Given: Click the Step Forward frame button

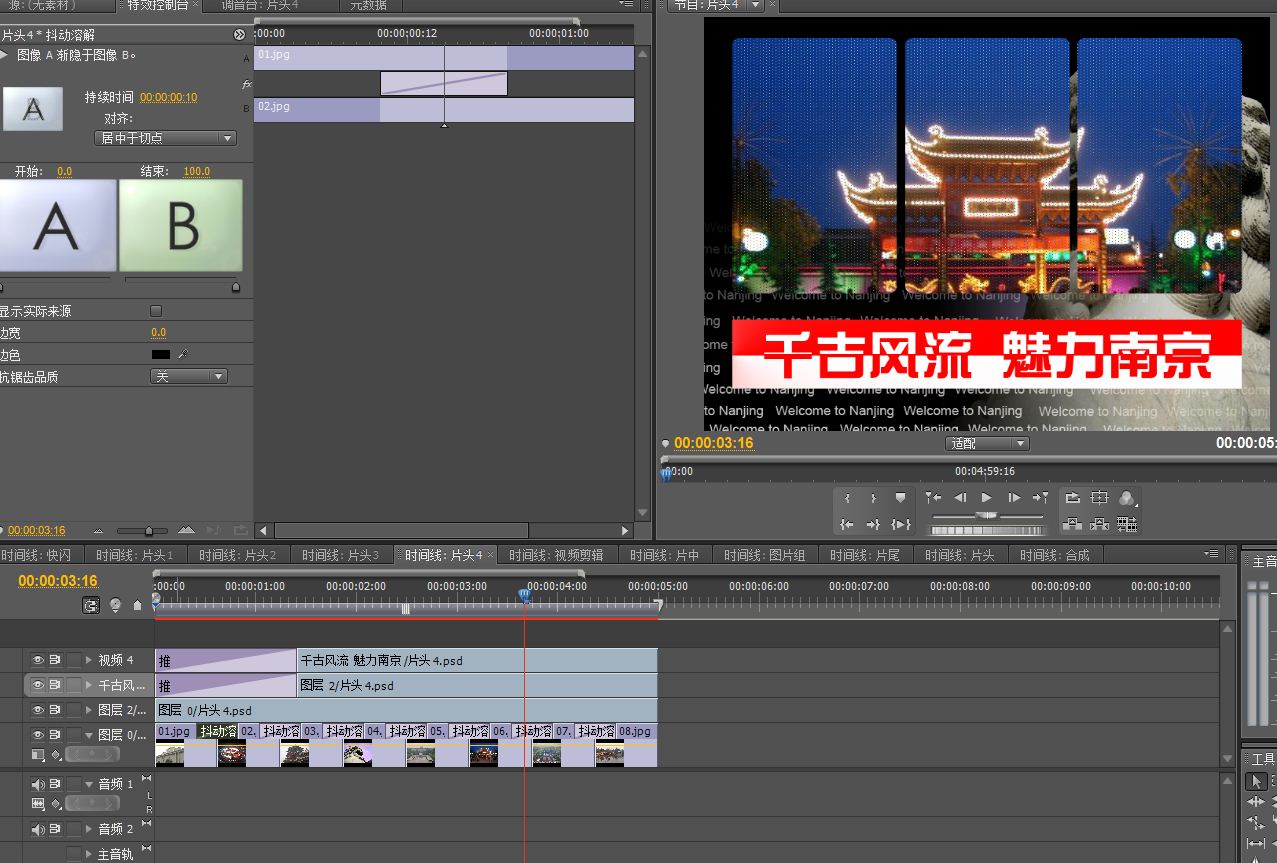Looking at the screenshot, I should [x=1014, y=497].
